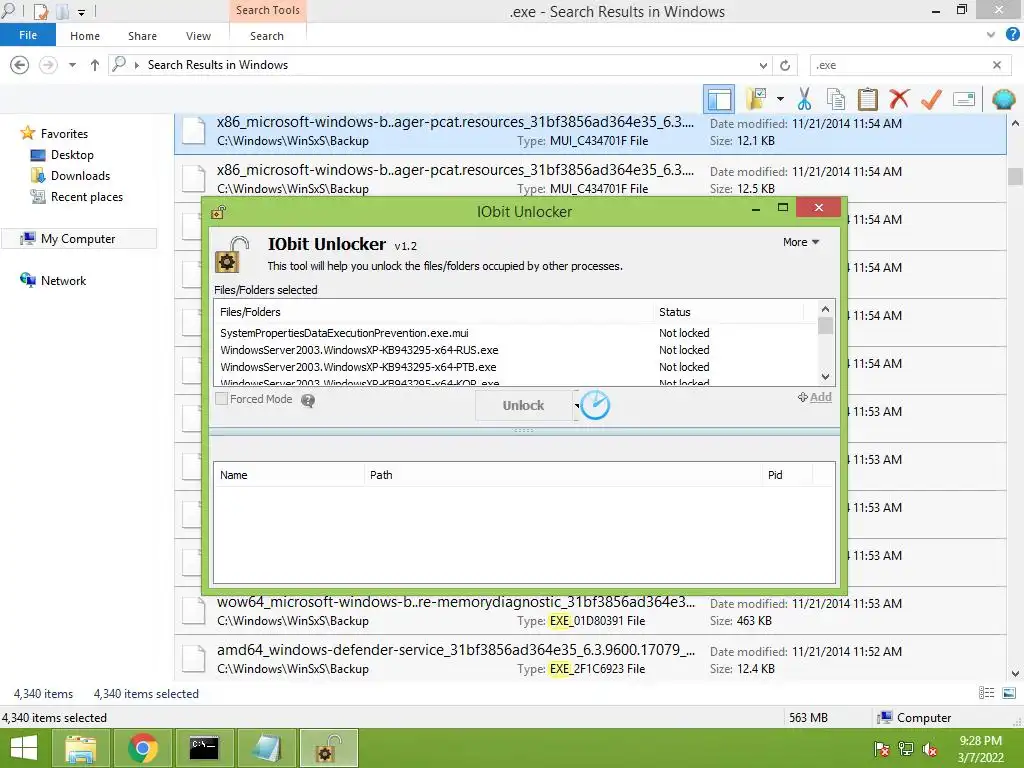Click the Path column header in process list
The height and width of the screenshot is (768, 1024).
(x=563, y=475)
